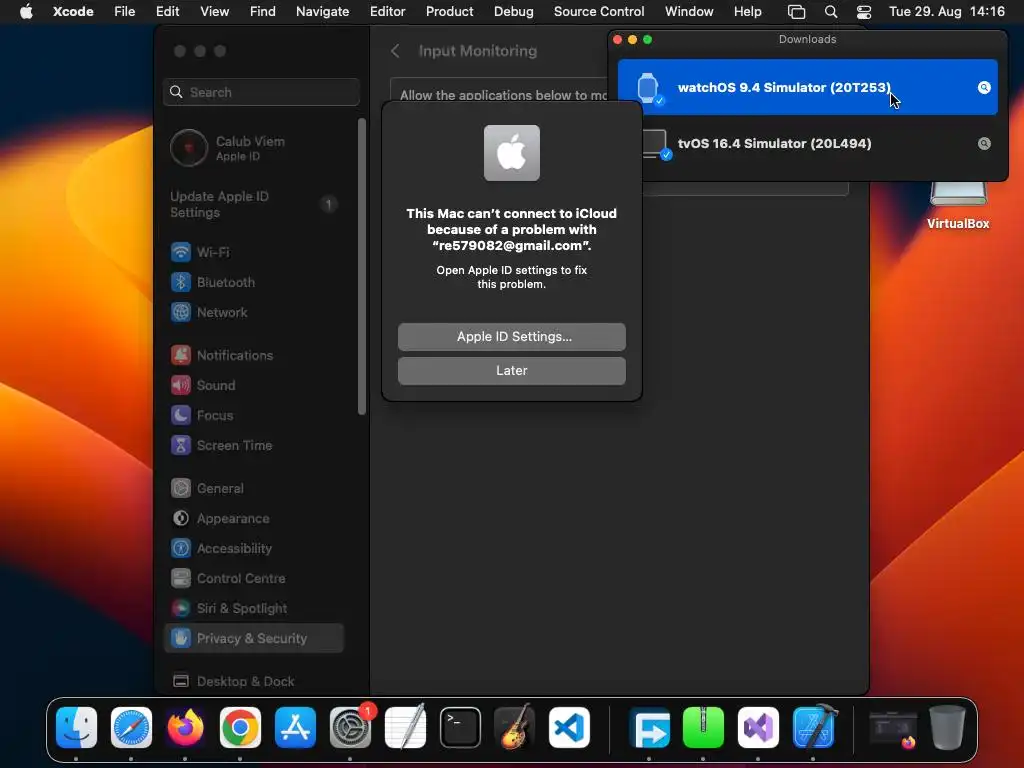Open the Navigate menu
This screenshot has width=1024, height=768.
pyautogui.click(x=323, y=12)
